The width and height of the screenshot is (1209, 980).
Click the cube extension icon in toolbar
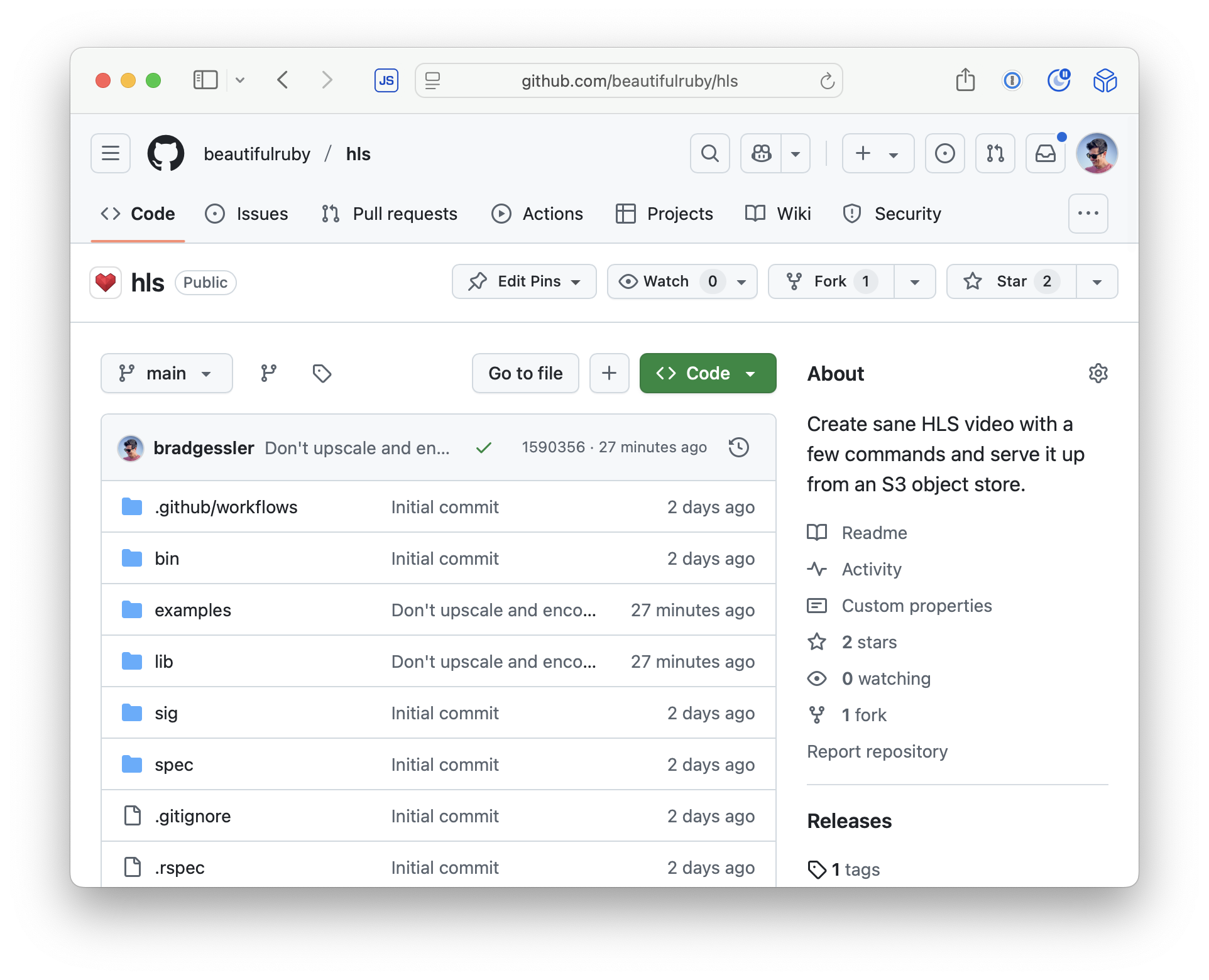click(x=1105, y=80)
